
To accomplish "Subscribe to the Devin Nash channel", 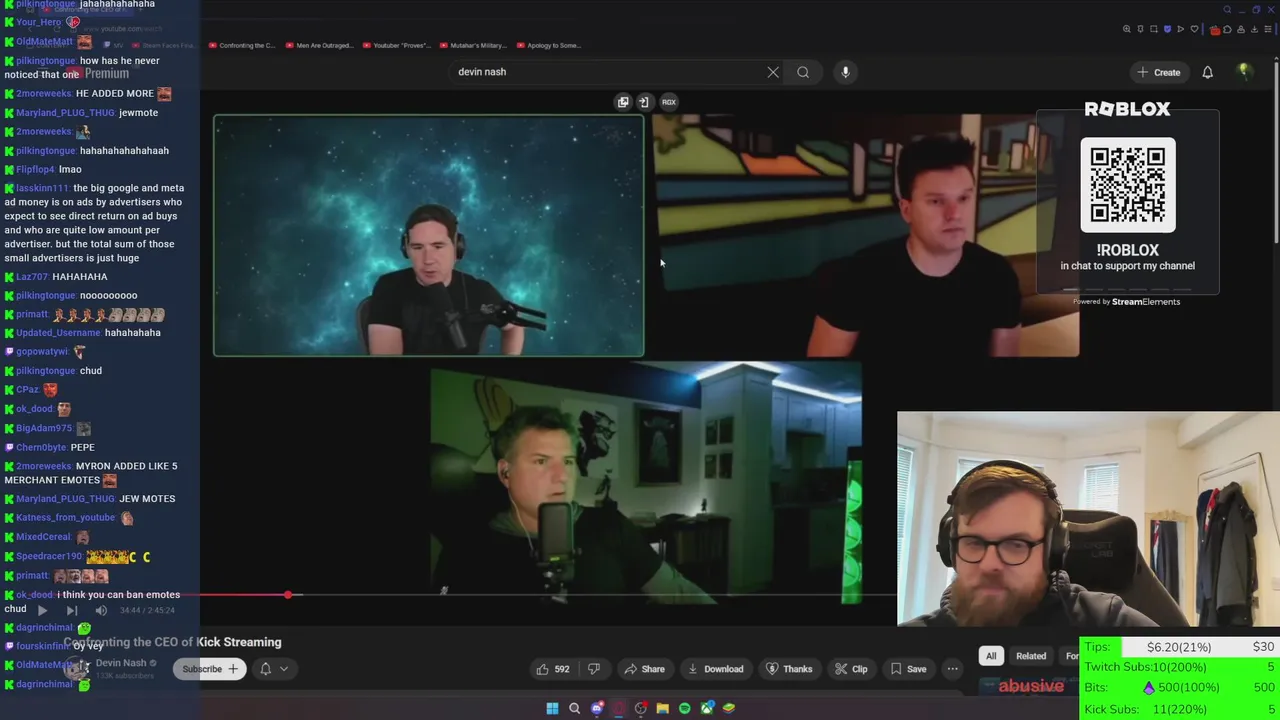I will [211, 669].
